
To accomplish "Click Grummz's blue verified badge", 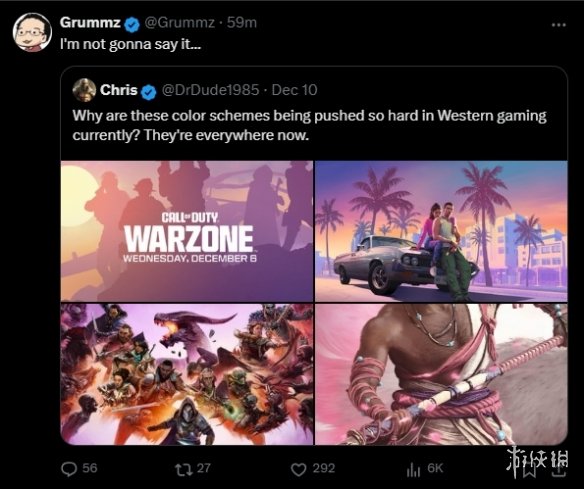I will (x=131, y=24).
